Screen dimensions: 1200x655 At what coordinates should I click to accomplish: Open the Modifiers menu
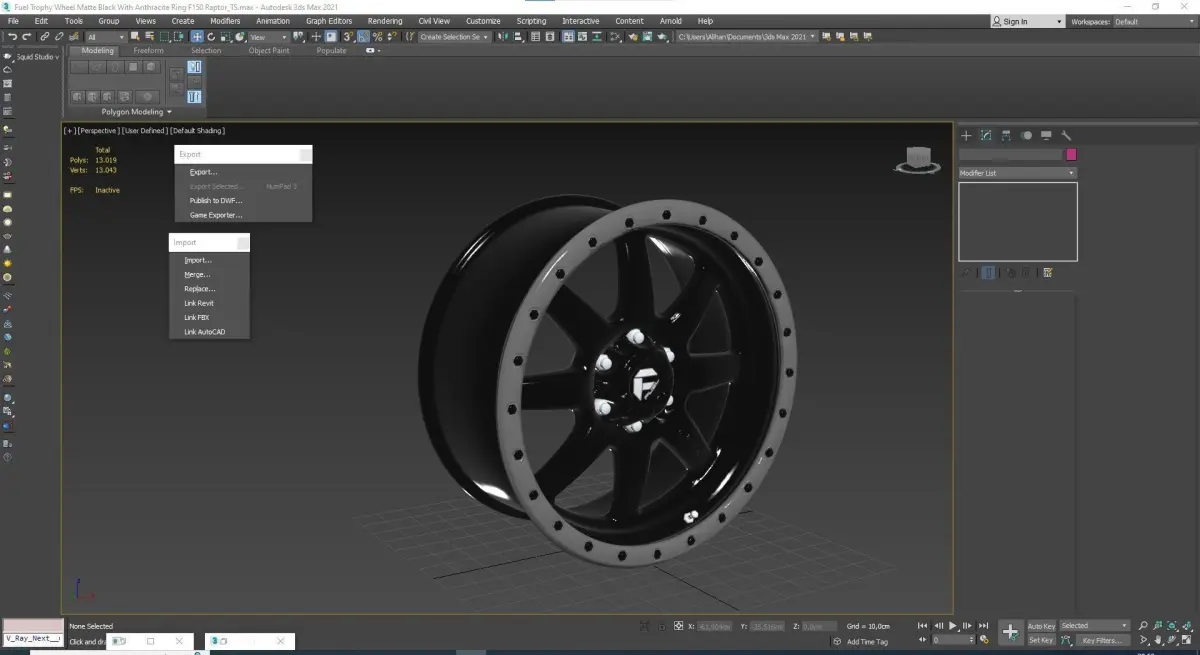pos(225,21)
